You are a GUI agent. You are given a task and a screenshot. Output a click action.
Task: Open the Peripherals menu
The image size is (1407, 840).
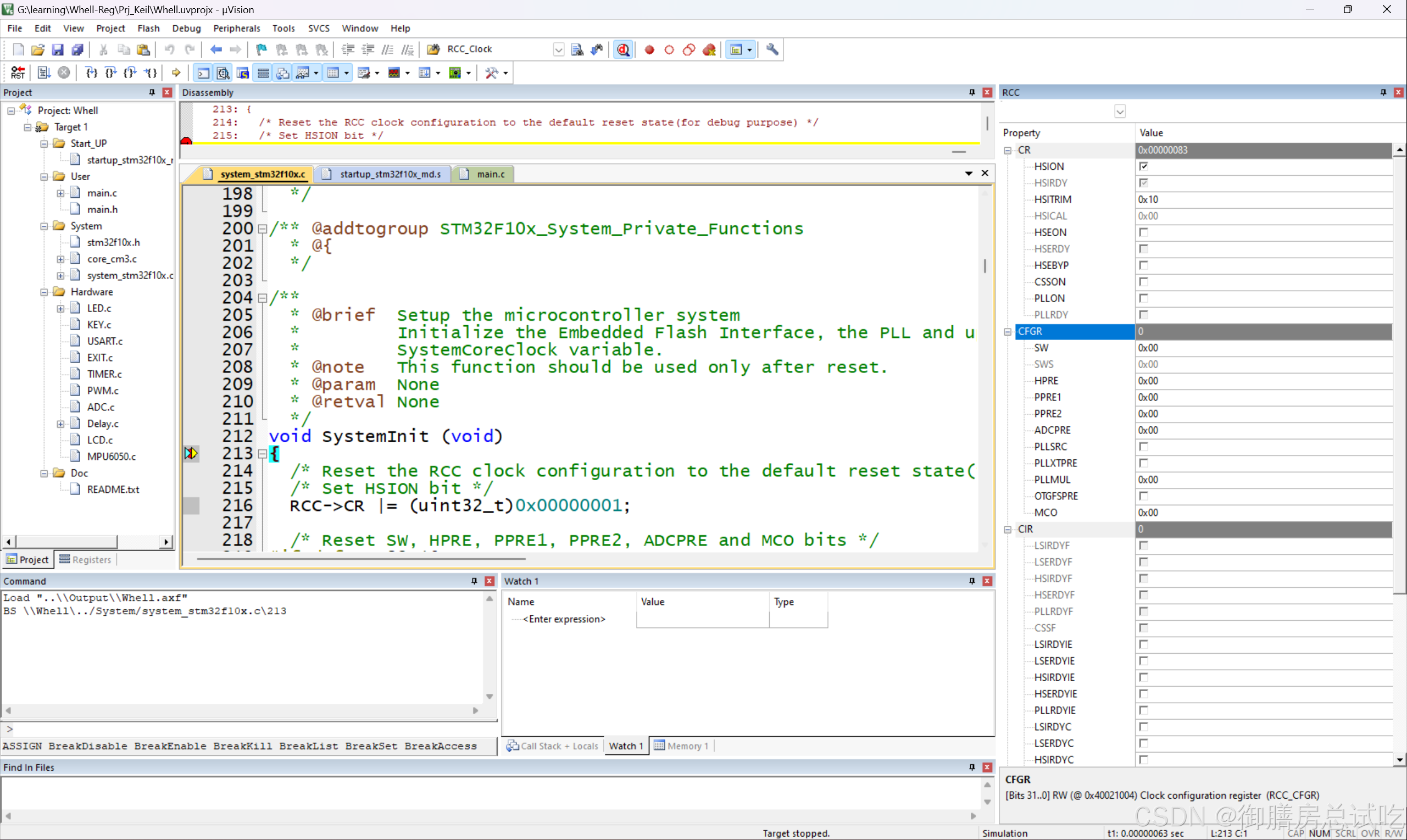(237, 29)
